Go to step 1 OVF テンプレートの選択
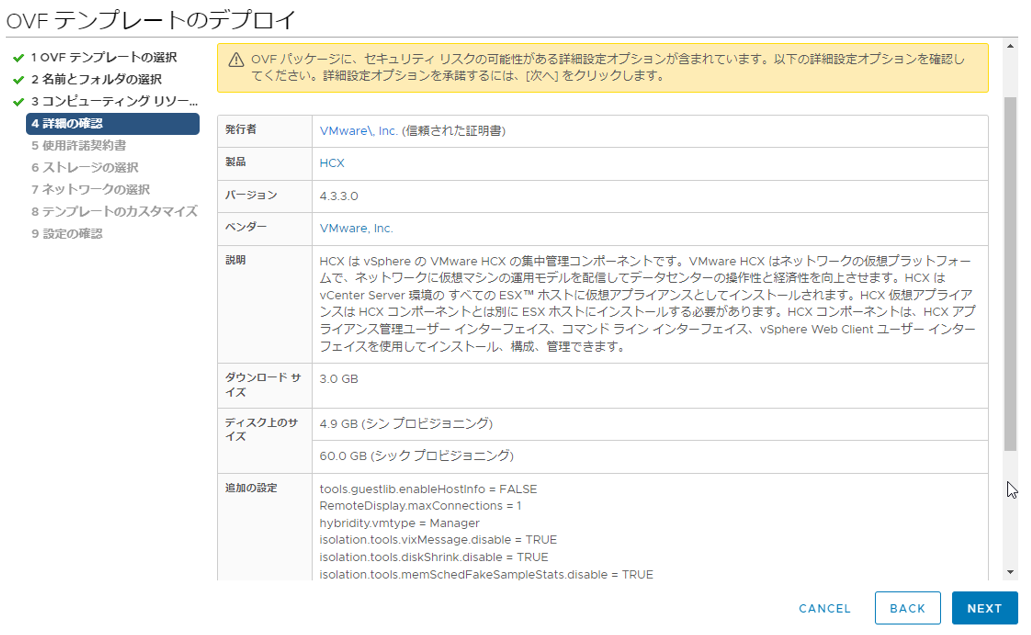Image resolution: width=1031 pixels, height=635 pixels. (104, 58)
